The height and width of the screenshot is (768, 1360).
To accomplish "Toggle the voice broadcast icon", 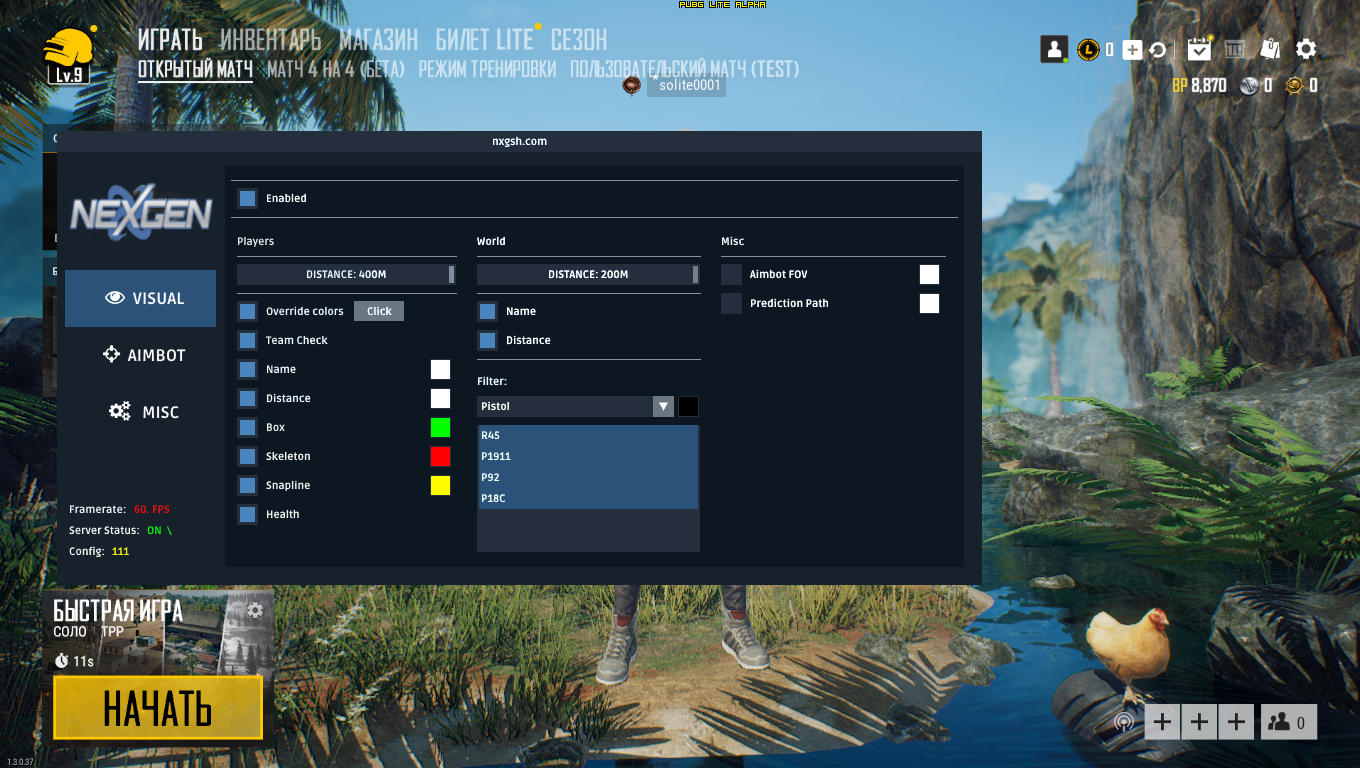I will [1126, 722].
